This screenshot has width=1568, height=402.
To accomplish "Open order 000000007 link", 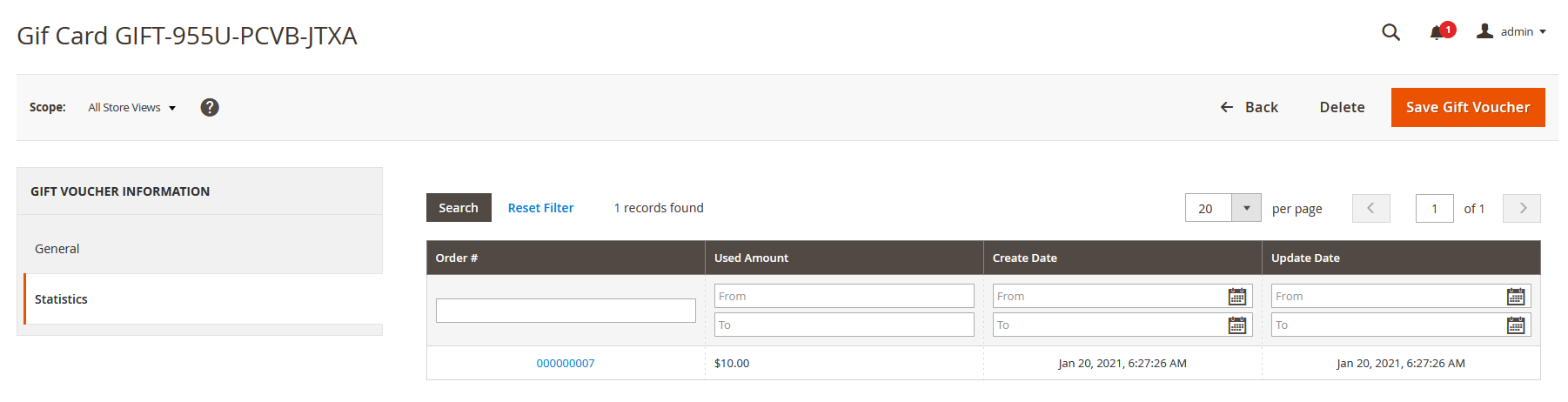I will (x=566, y=364).
